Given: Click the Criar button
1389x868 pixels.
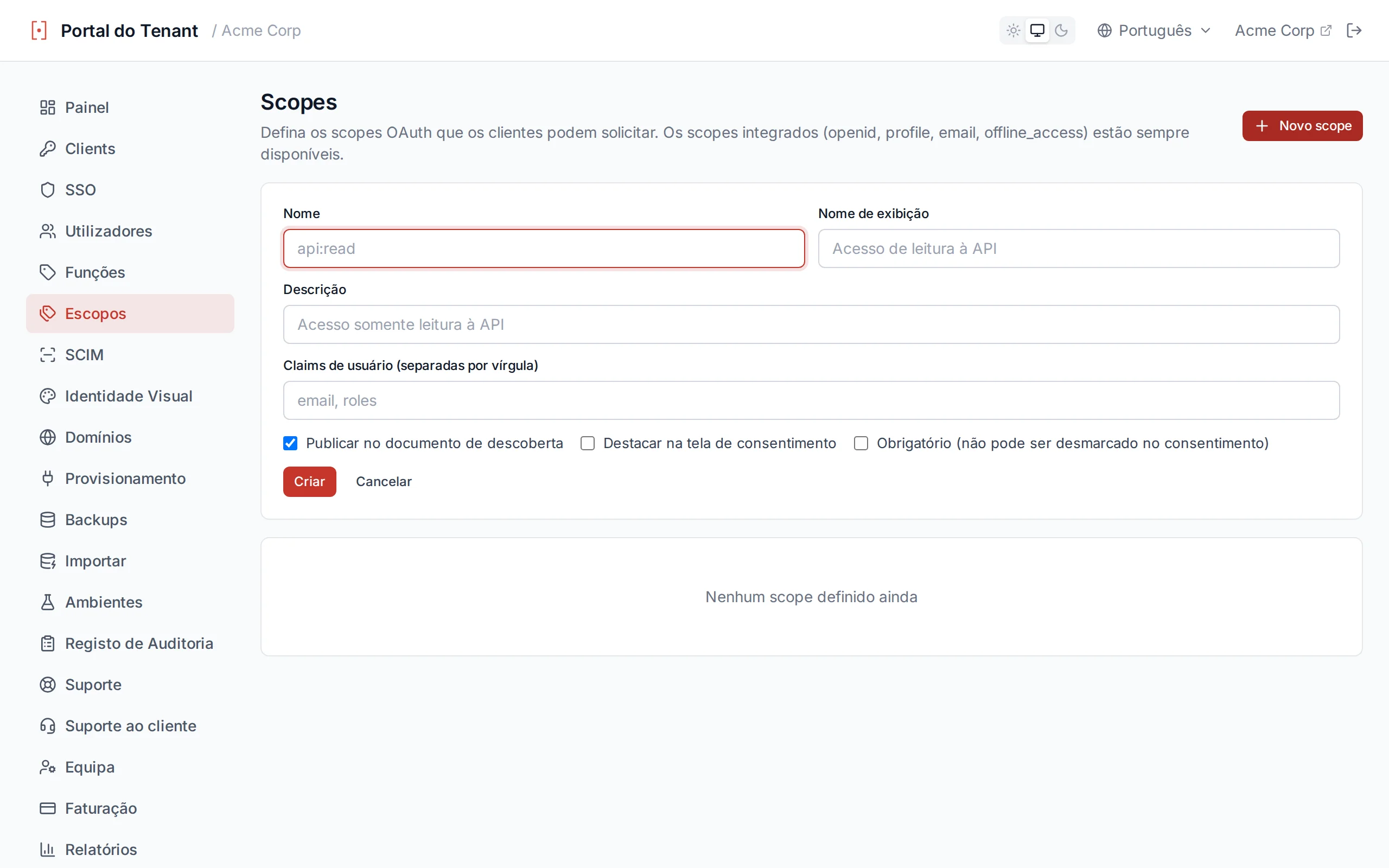Looking at the screenshot, I should click(309, 482).
